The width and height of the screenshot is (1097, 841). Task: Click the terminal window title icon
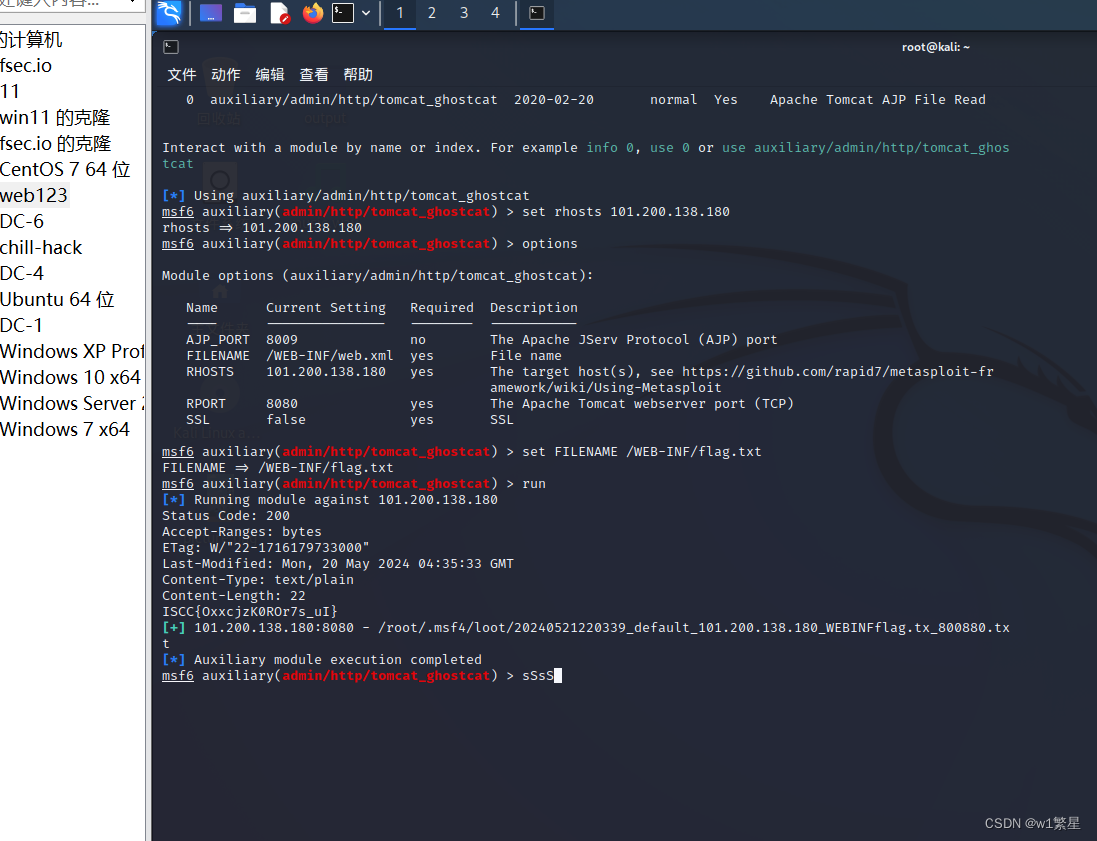(x=171, y=47)
